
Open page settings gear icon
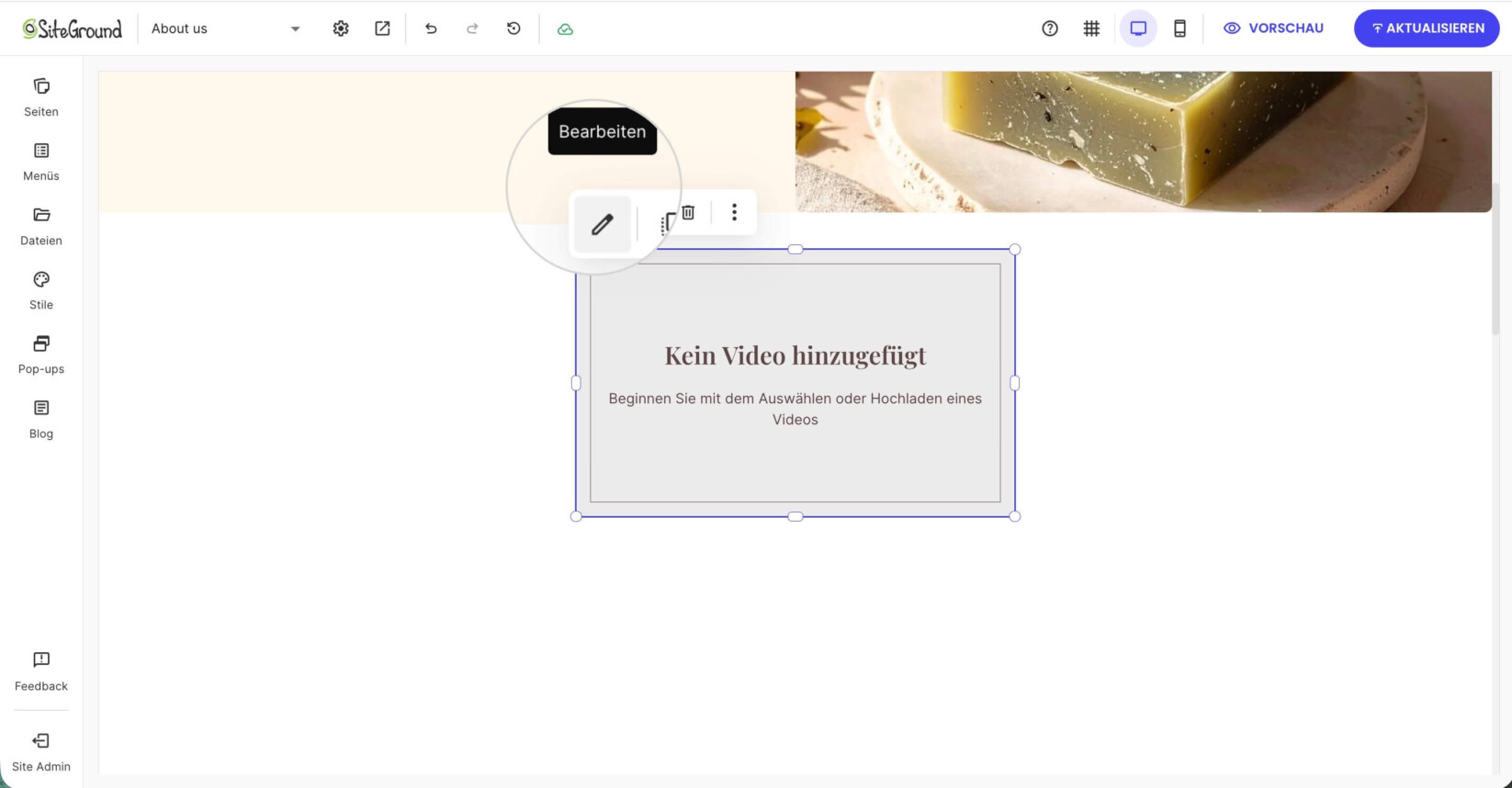[341, 28]
